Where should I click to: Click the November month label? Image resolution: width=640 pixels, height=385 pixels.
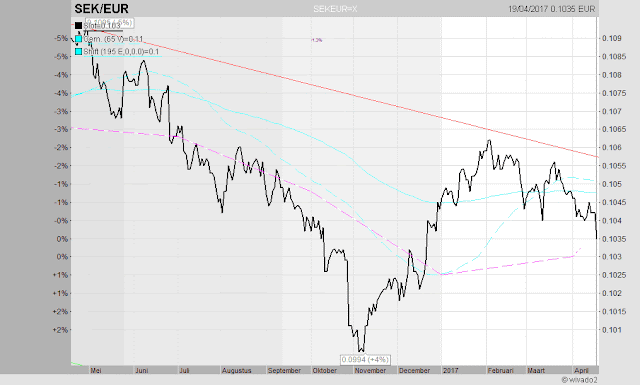click(x=370, y=370)
